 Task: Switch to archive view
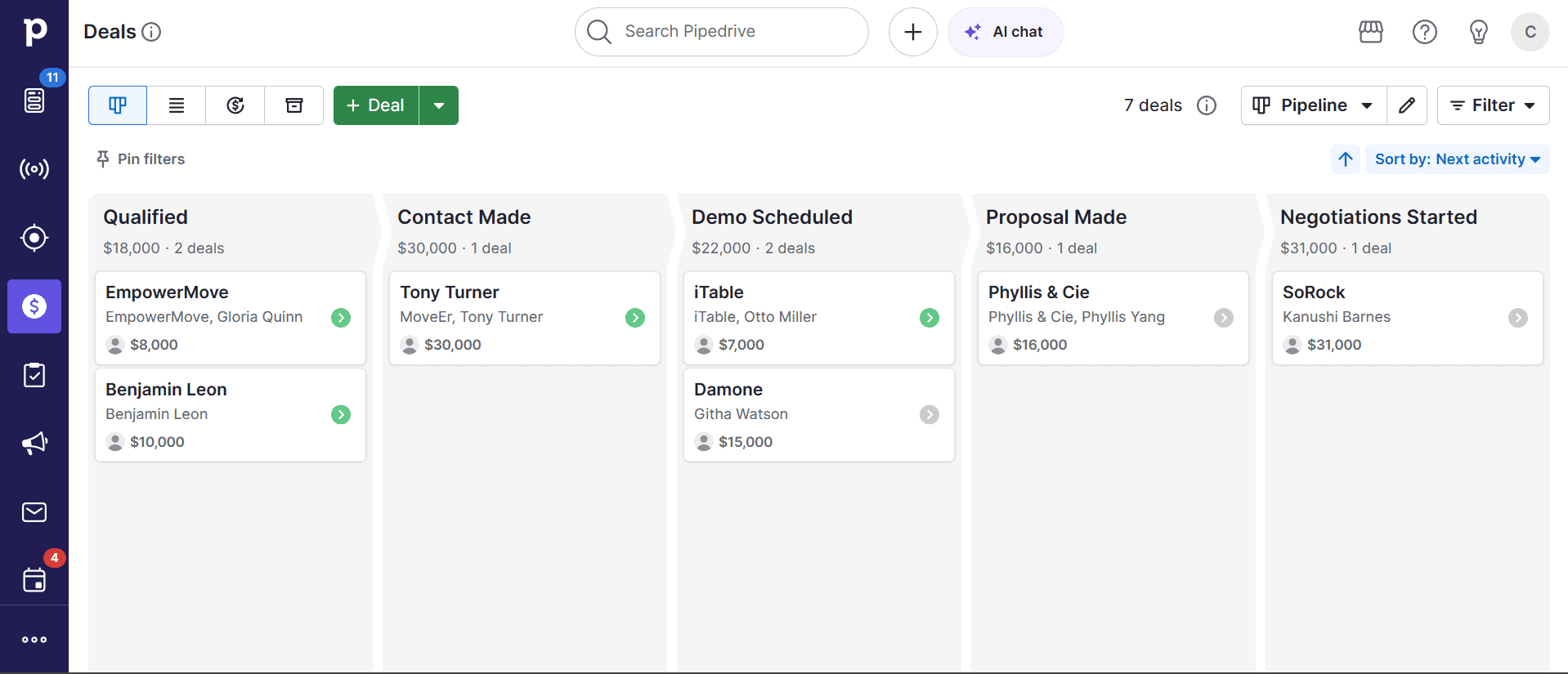pyautogui.click(x=294, y=105)
